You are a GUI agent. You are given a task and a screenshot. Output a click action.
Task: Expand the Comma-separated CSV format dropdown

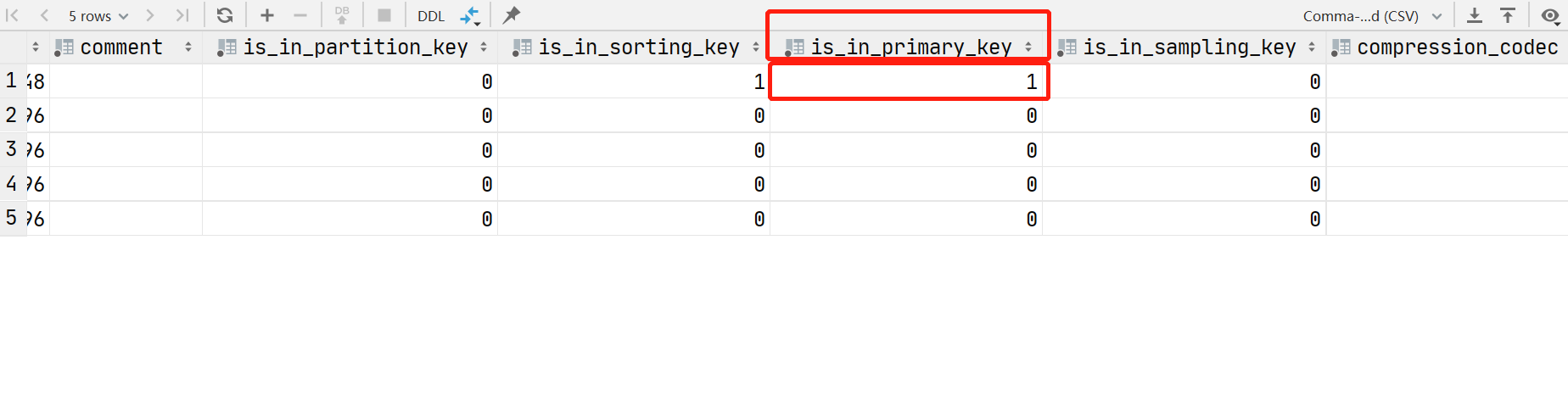click(1372, 16)
